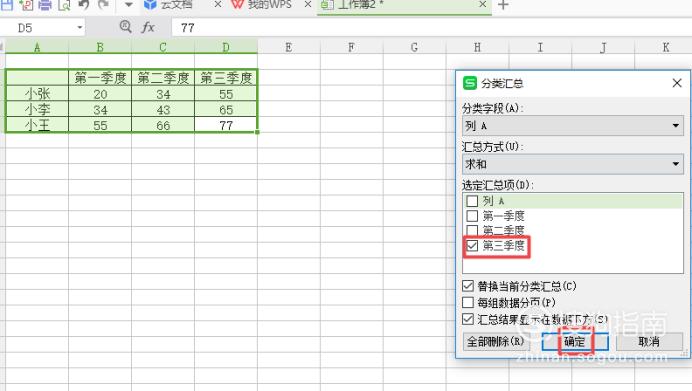
Task: Close the 云文档 tab
Action: (x=218, y=4)
